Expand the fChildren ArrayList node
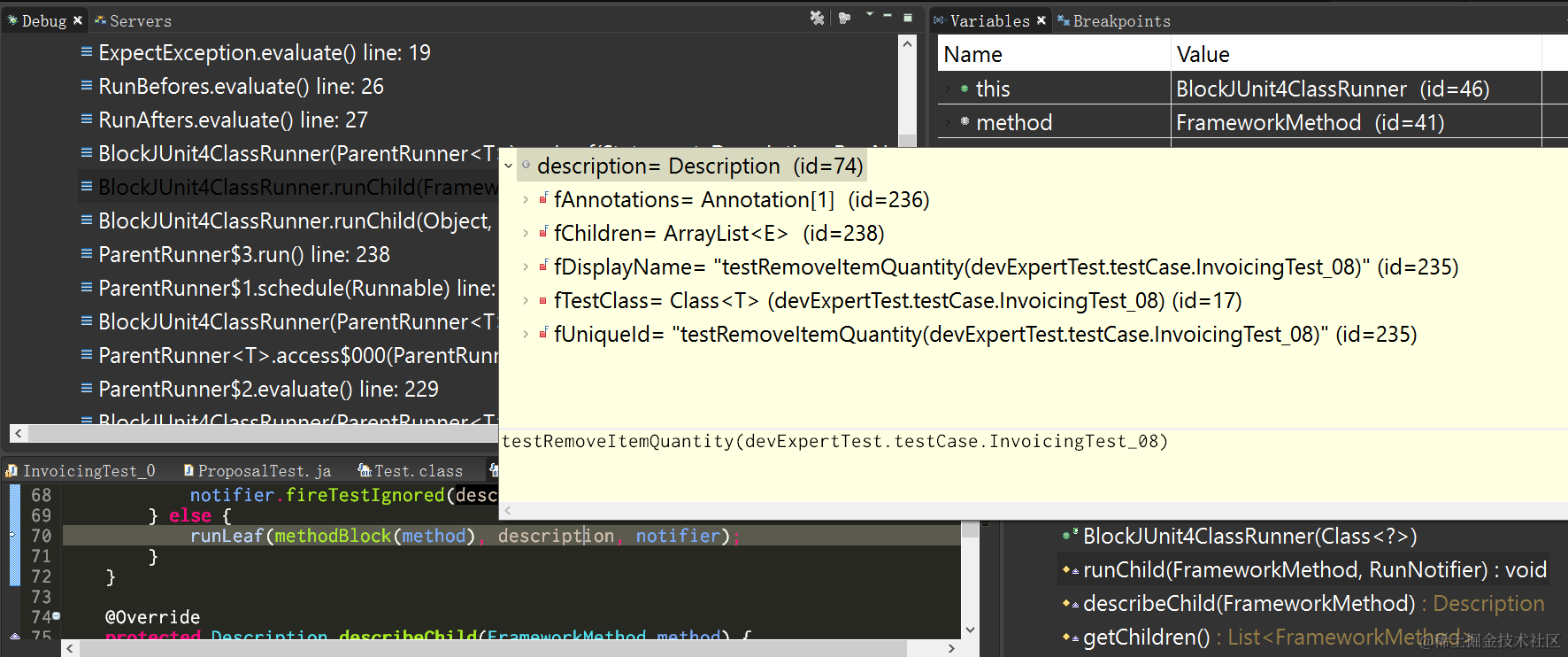The image size is (1568, 657). (x=526, y=234)
